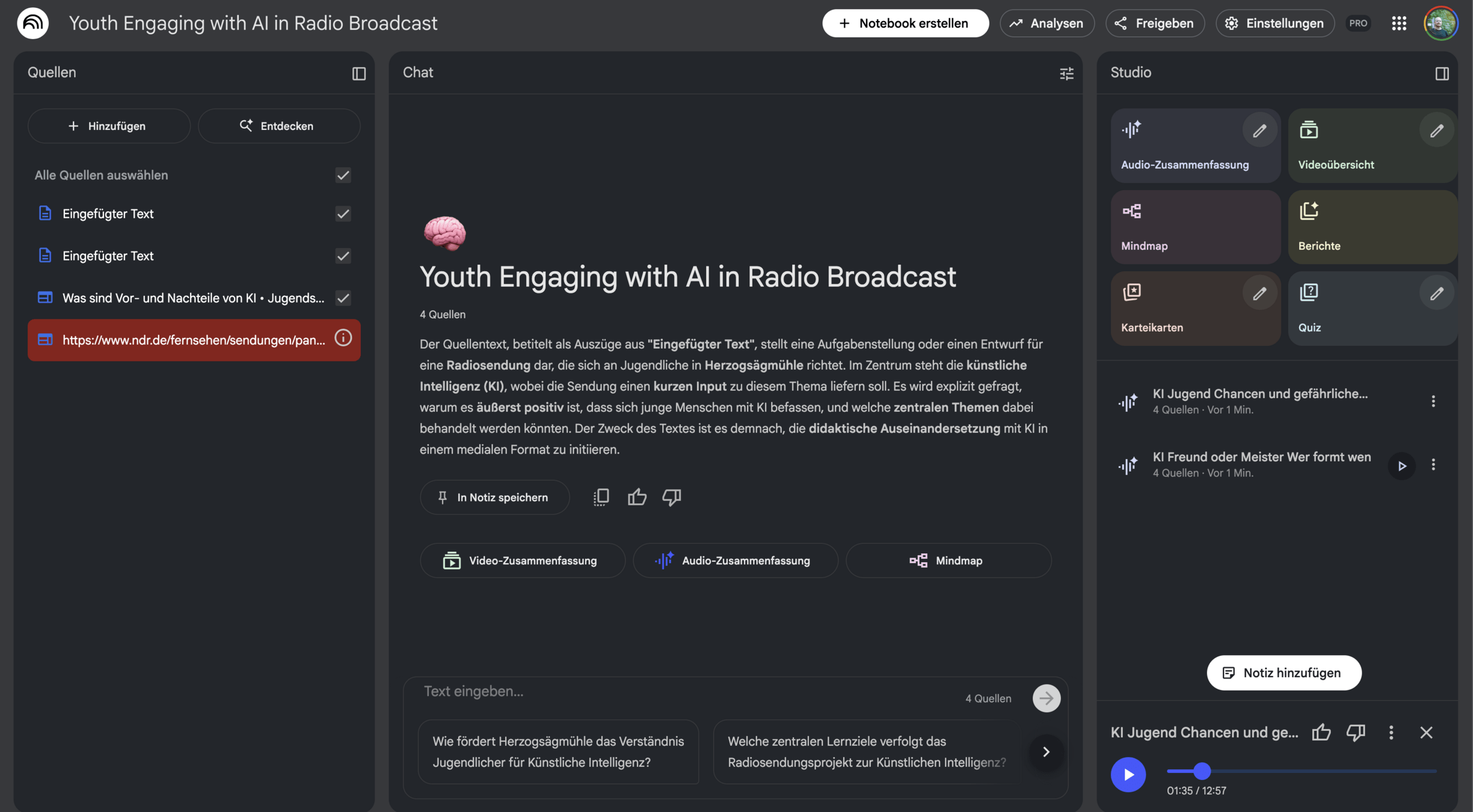Viewport: 1473px width, 812px height.
Task: Collapse the Quellen panel
Action: coord(358,73)
